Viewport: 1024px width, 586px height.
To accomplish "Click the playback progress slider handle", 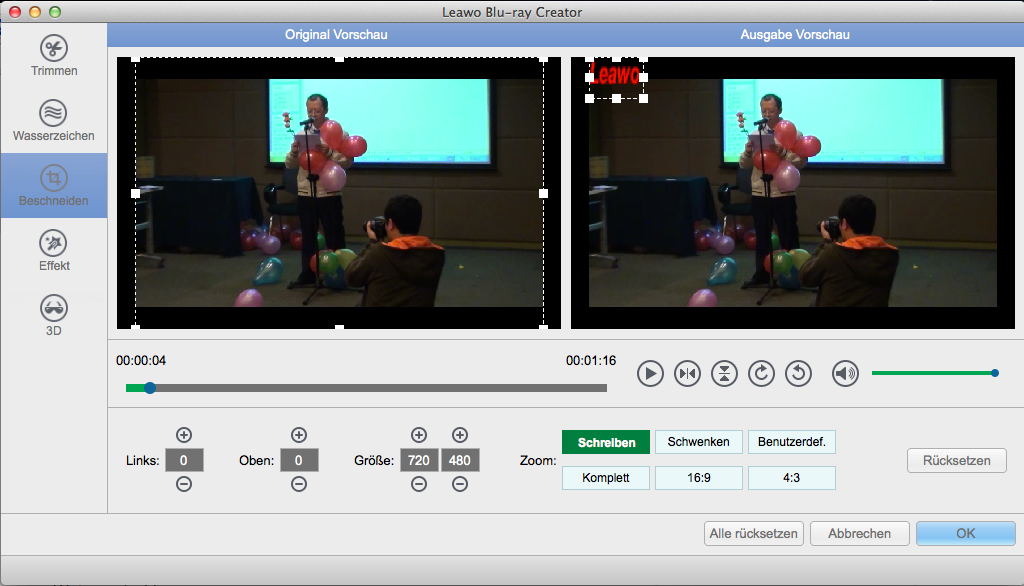I will pos(150,388).
